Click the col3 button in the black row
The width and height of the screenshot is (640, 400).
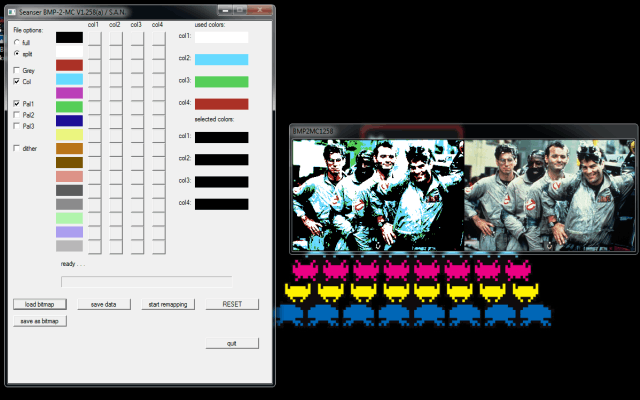click(x=137, y=38)
